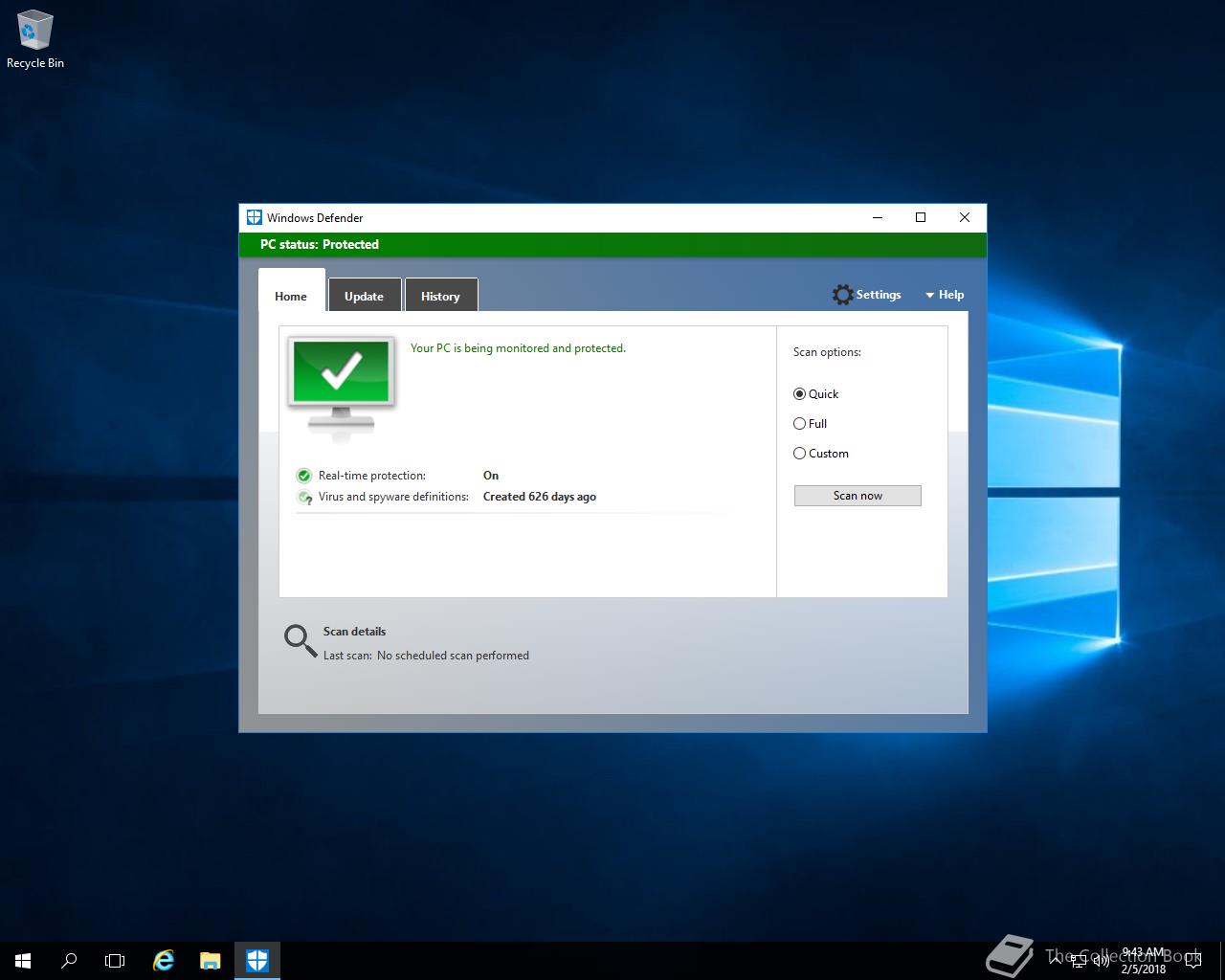Click 'No scheduled scan performed' text
Viewport: 1225px width, 980px height.
453,656
